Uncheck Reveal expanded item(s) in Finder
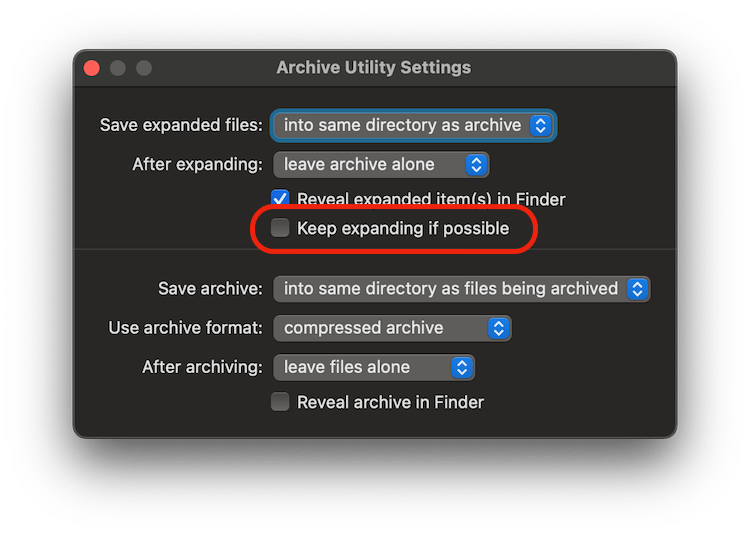 (281, 199)
